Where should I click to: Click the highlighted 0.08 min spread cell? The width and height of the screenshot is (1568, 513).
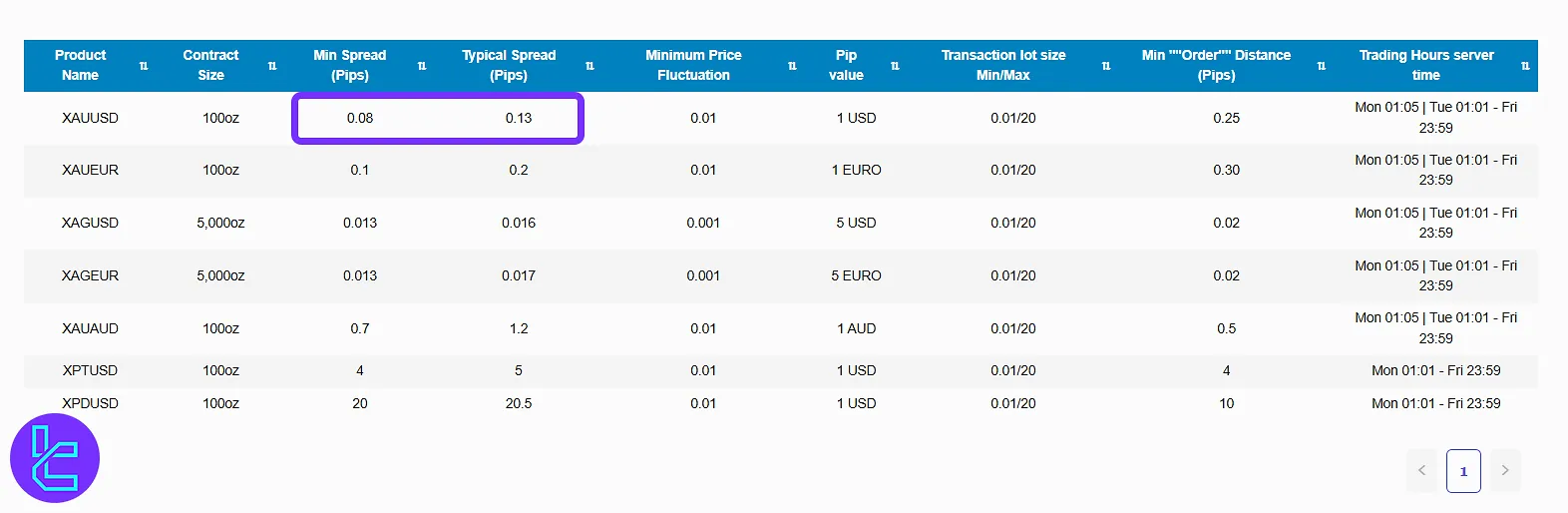pos(360,118)
